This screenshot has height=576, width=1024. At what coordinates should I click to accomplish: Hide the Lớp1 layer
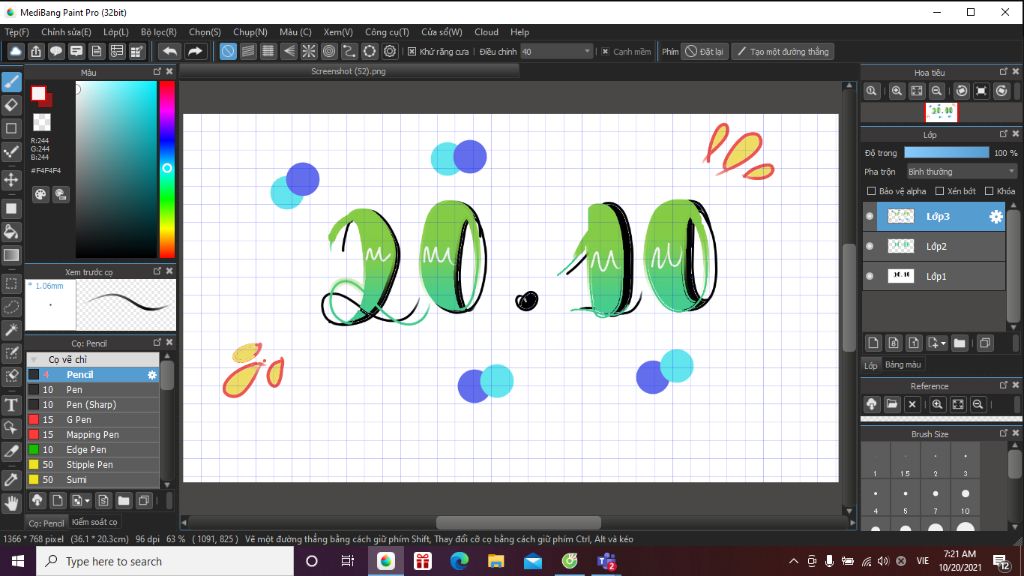tap(870, 276)
